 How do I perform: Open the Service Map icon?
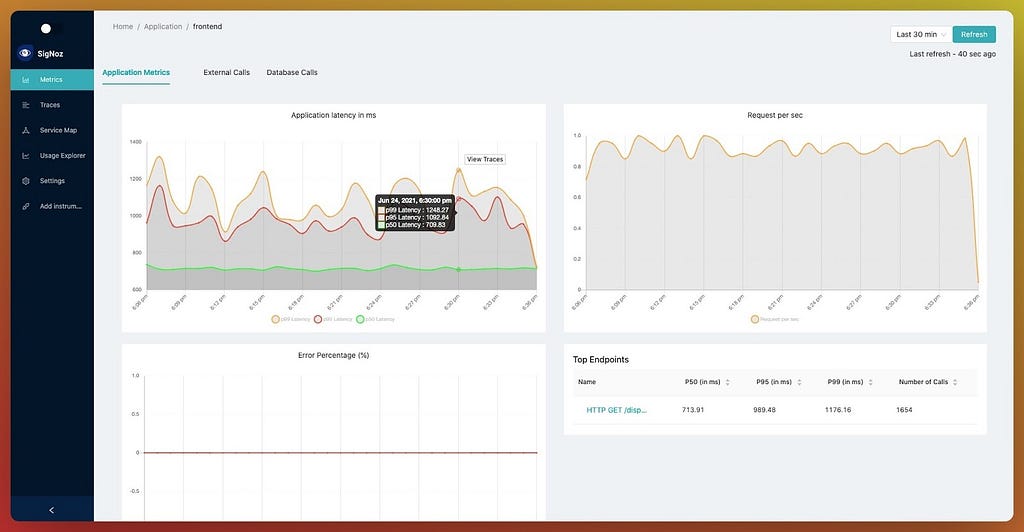click(26, 131)
